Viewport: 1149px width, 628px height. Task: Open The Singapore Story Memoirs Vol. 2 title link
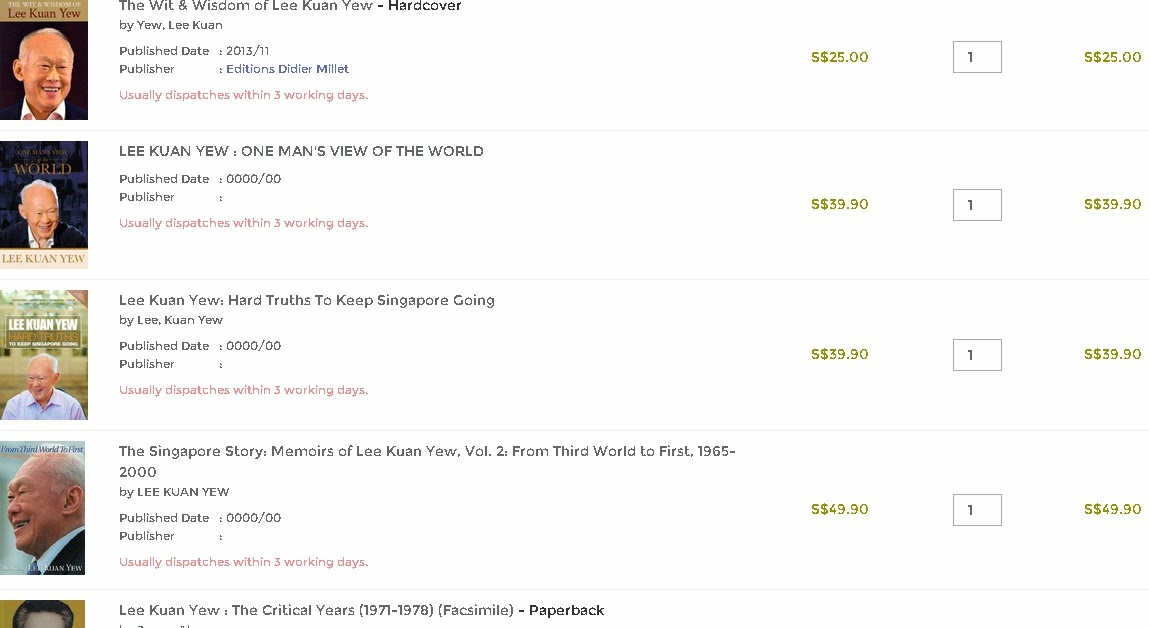pyautogui.click(x=427, y=462)
